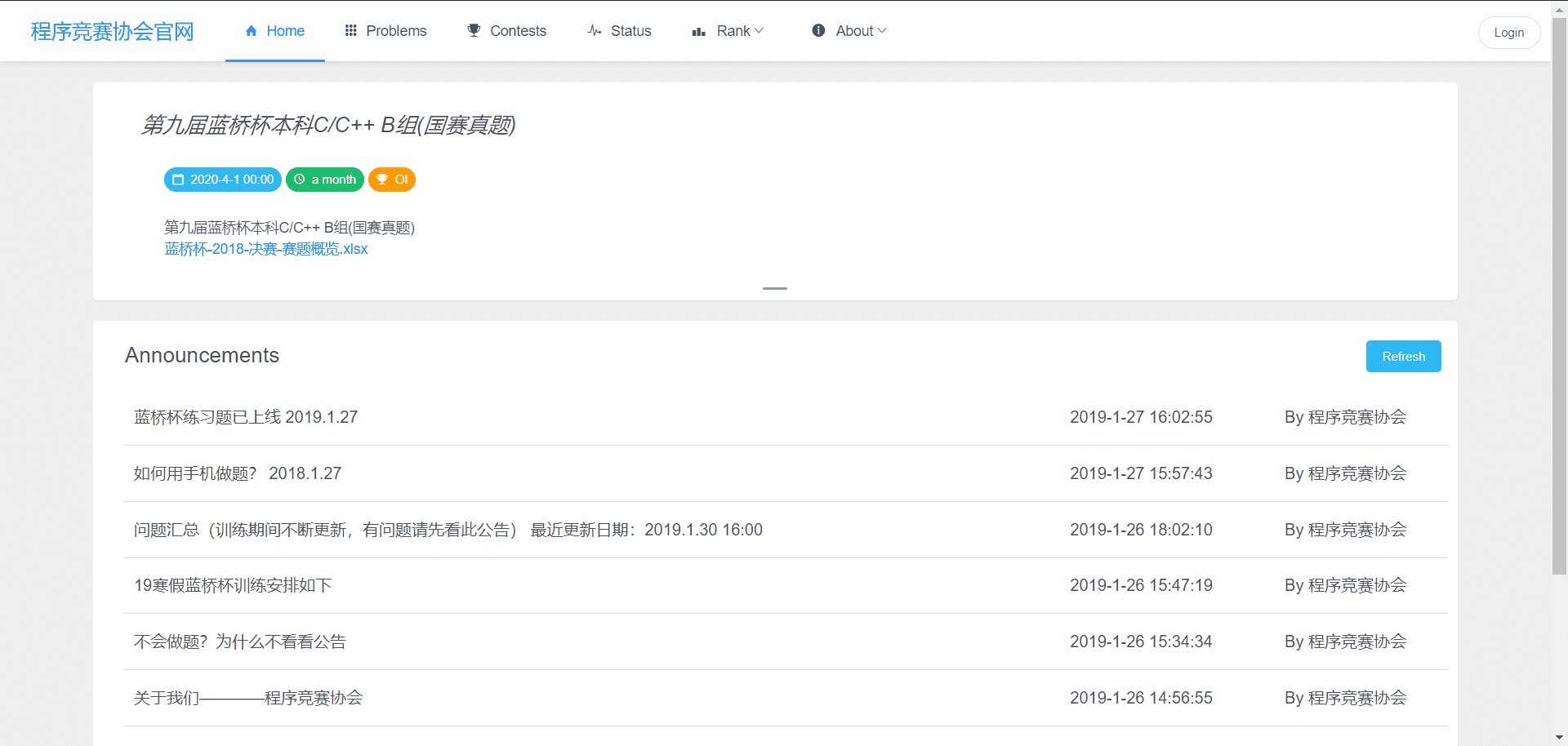The height and width of the screenshot is (746, 1568).
Task: Click contest description 第九届蓝桥杯本科C/C++ B组(国赛真题) plain text
Action: pos(289,228)
